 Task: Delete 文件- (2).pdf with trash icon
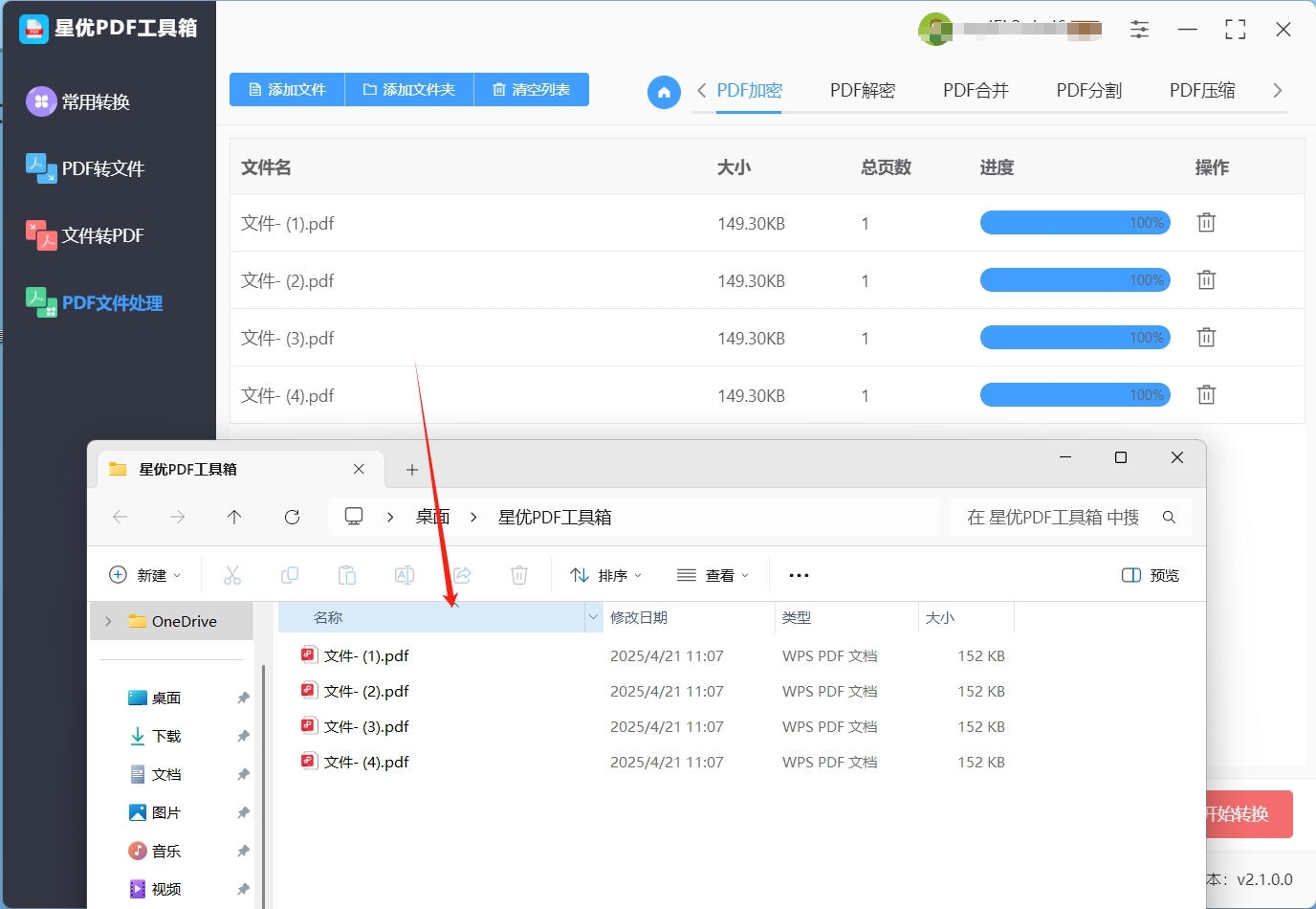1206,280
